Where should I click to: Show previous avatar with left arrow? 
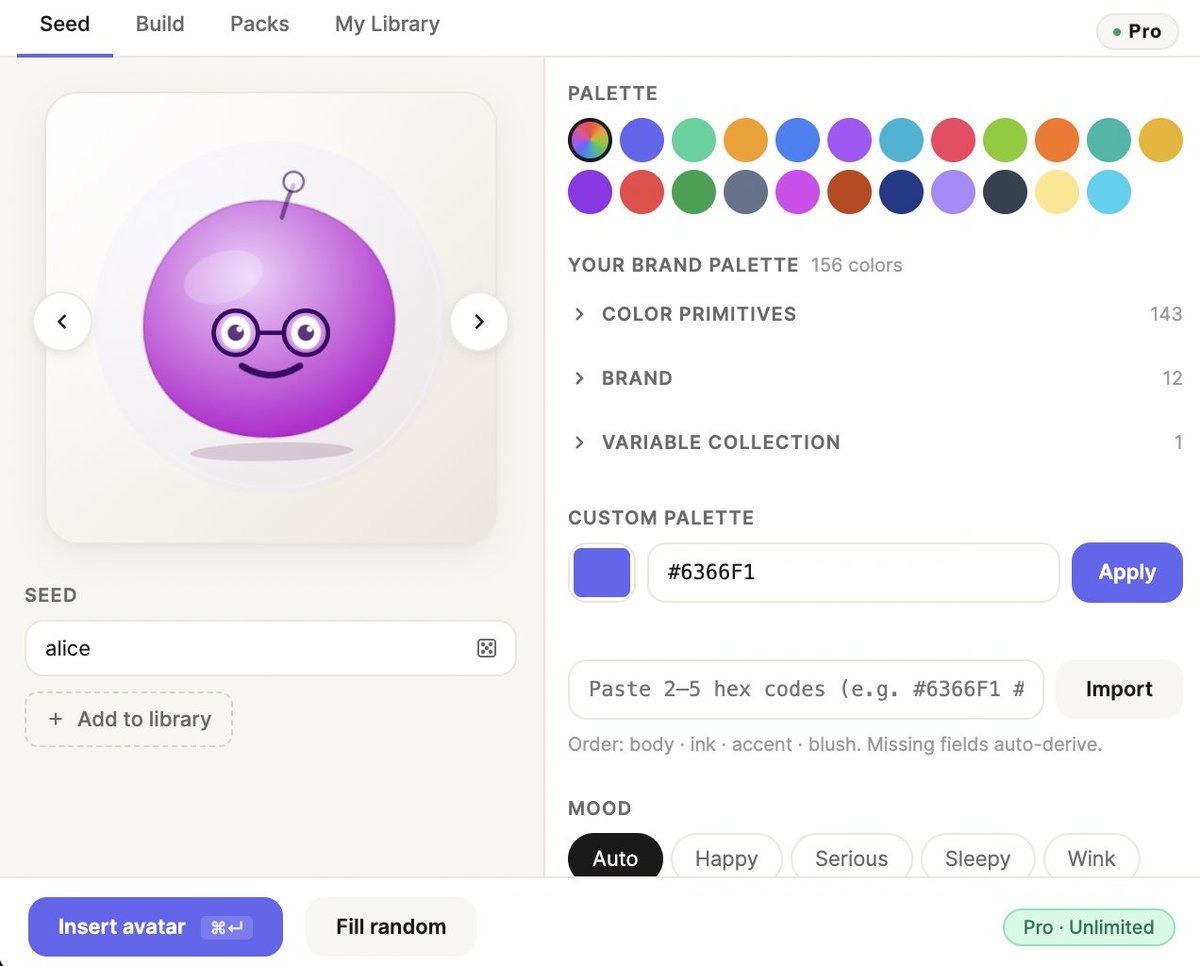coord(62,321)
